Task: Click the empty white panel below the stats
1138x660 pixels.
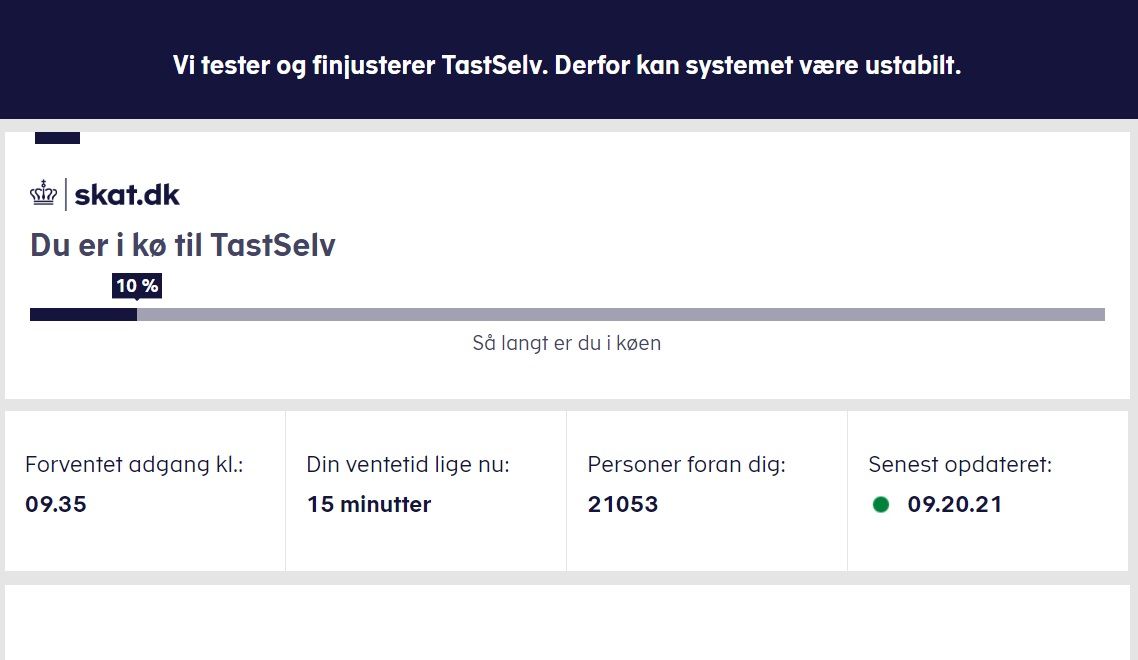Action: [567, 622]
